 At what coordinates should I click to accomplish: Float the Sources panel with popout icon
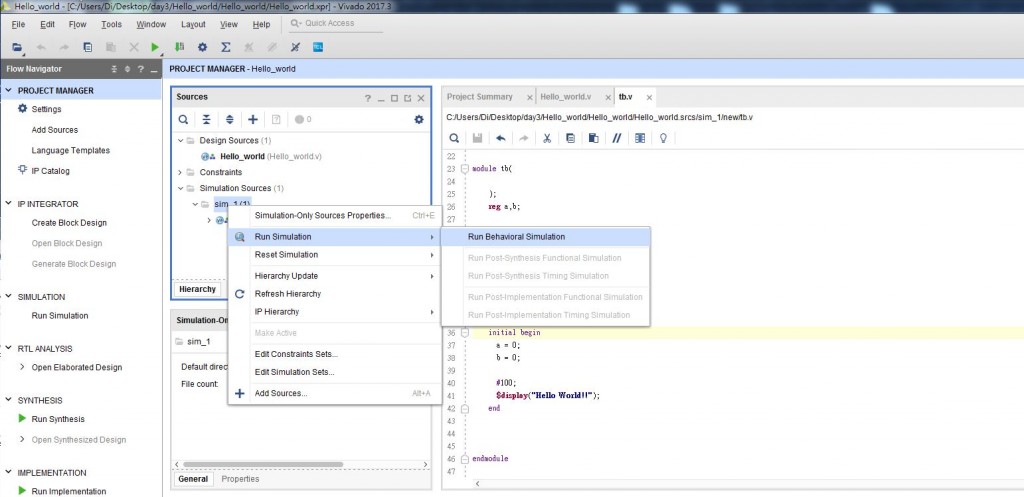408,98
